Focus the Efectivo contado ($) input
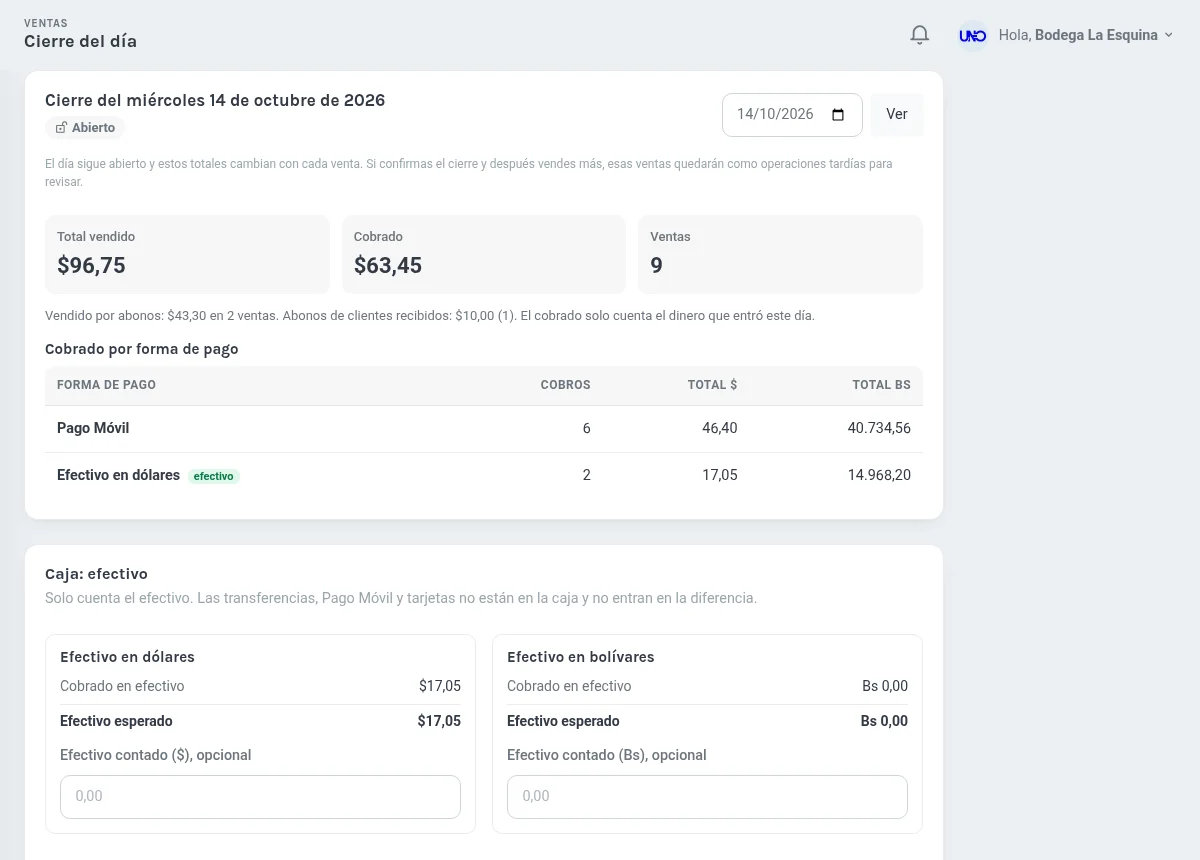 pos(260,796)
